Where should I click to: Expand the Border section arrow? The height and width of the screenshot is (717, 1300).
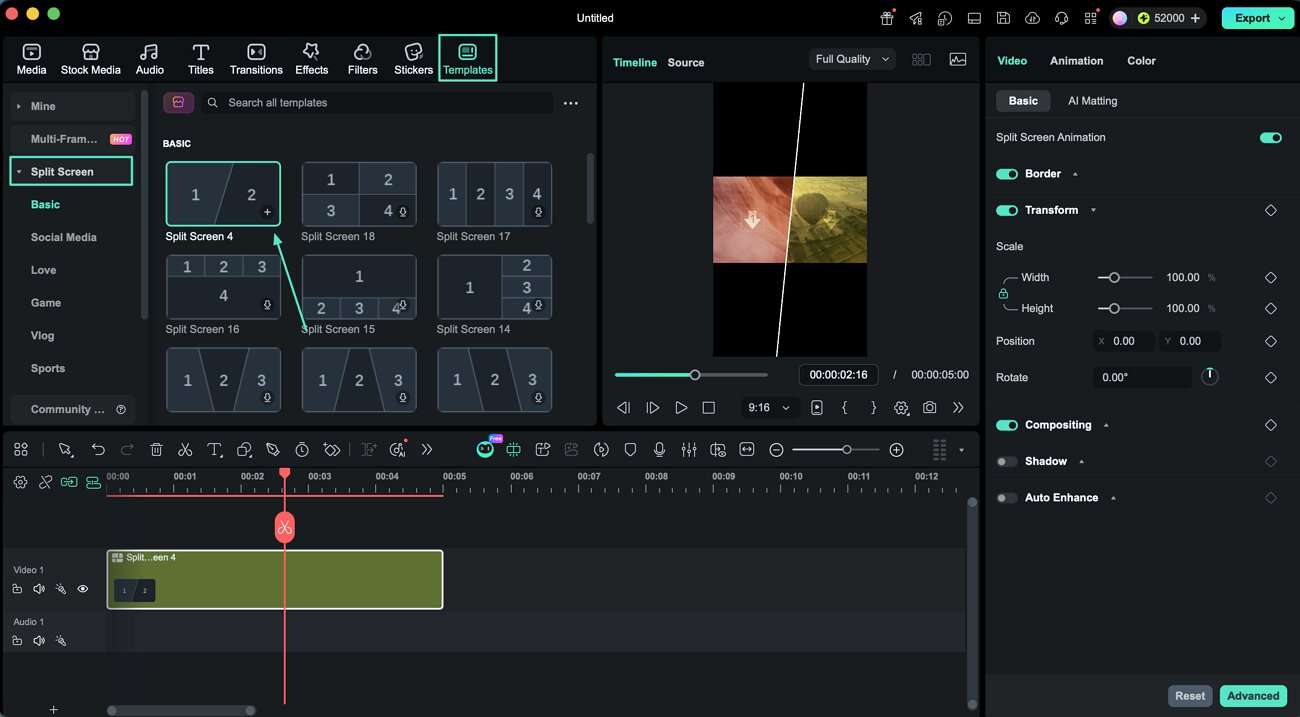[1075, 174]
